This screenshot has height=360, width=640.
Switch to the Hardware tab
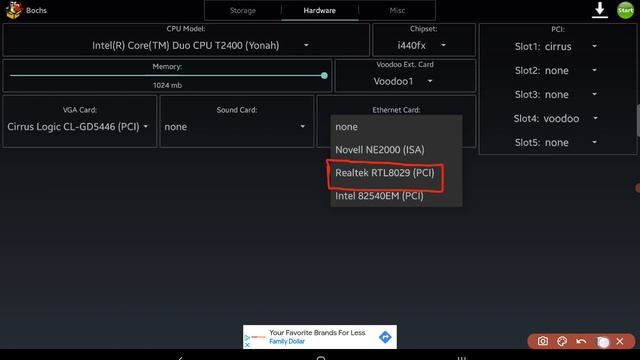[320, 11]
